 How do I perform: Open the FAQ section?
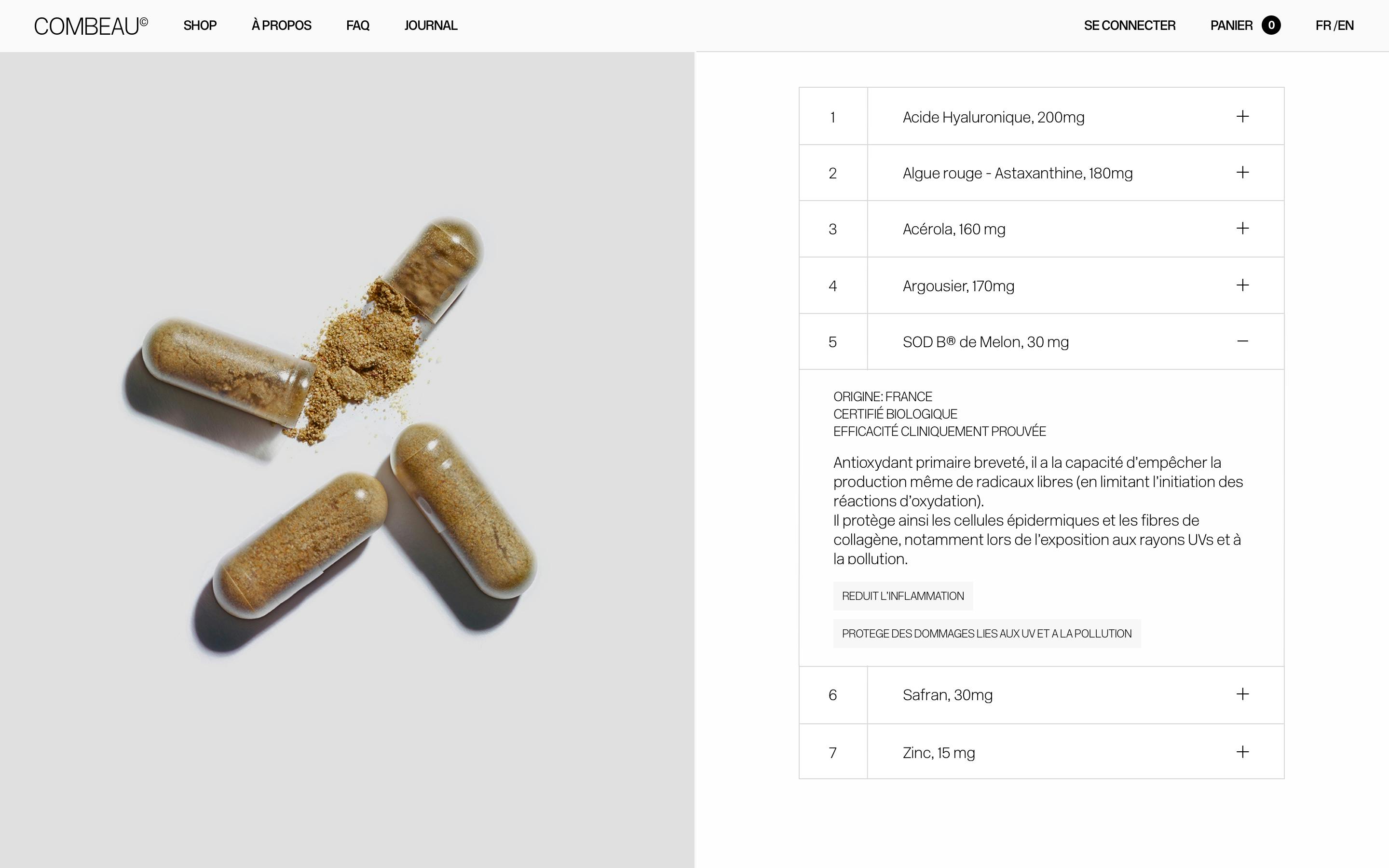click(x=357, y=25)
